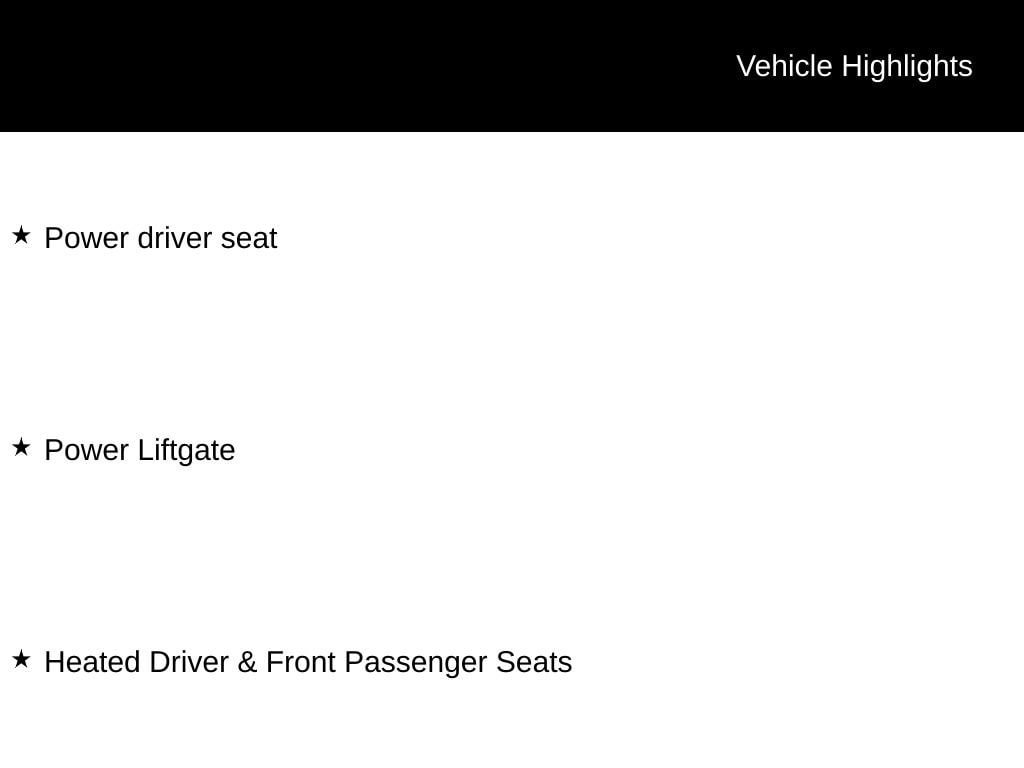Select the Power Liftgate highlight text
The width and height of the screenshot is (1024, 768).
click(140, 451)
